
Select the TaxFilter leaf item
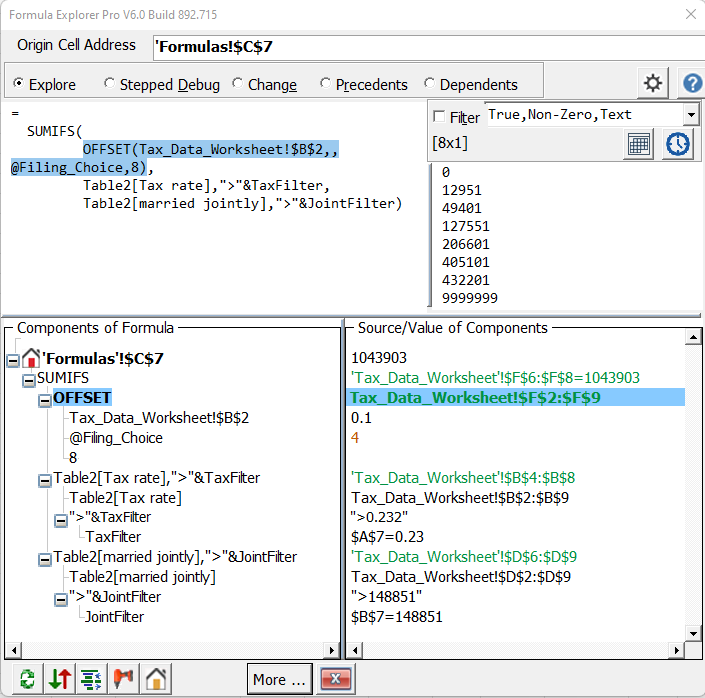coord(113,537)
